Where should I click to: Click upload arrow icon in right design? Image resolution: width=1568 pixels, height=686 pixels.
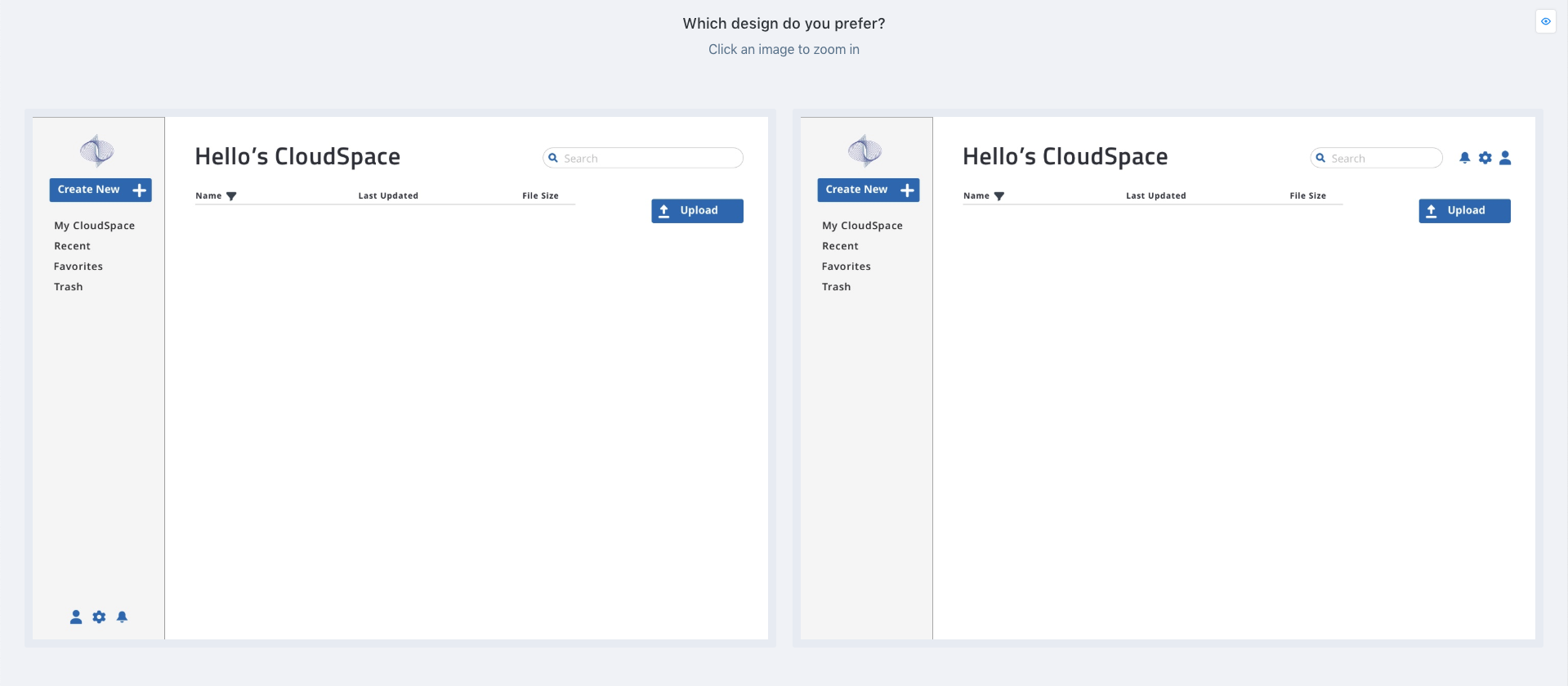click(x=1432, y=211)
